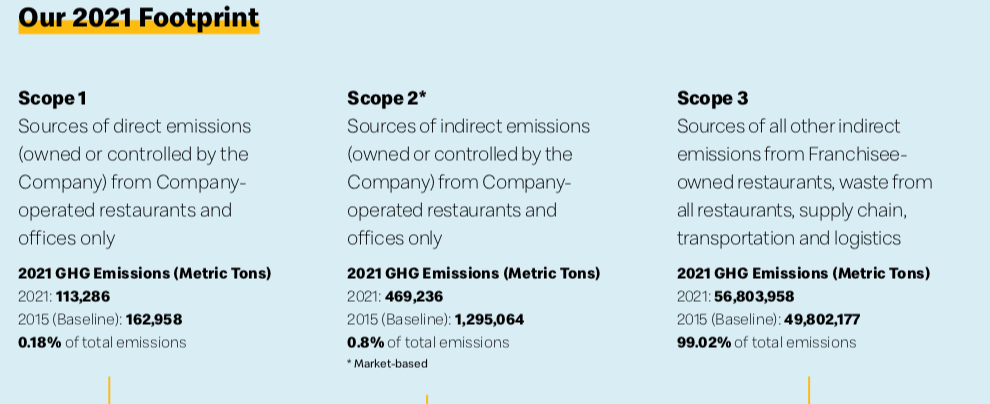Click the Scope 3 'Sources of all other indirect' description
Image resolution: width=990 pixels, height=404 pixels.
[804, 182]
